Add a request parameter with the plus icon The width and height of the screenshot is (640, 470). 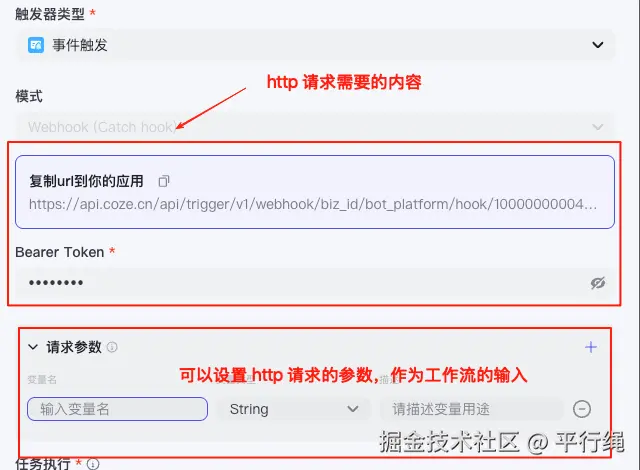coord(591,347)
